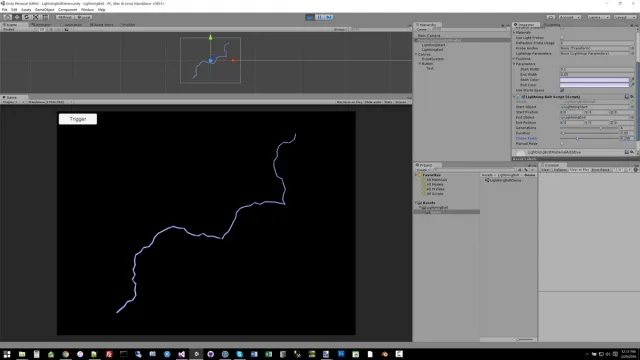Open help book icon for Lightning Bolt Script
Viewport: 640px width, 360px height.
tap(627, 97)
